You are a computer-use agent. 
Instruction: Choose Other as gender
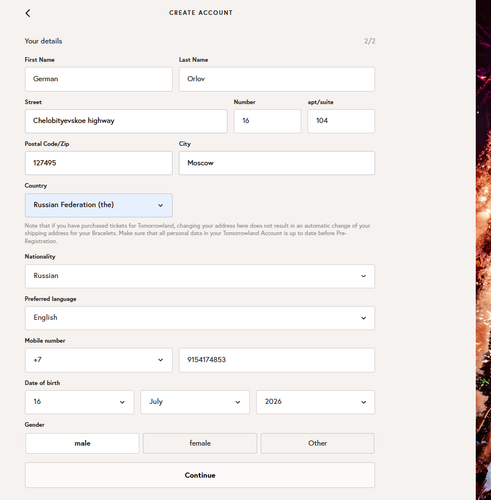click(x=318, y=443)
